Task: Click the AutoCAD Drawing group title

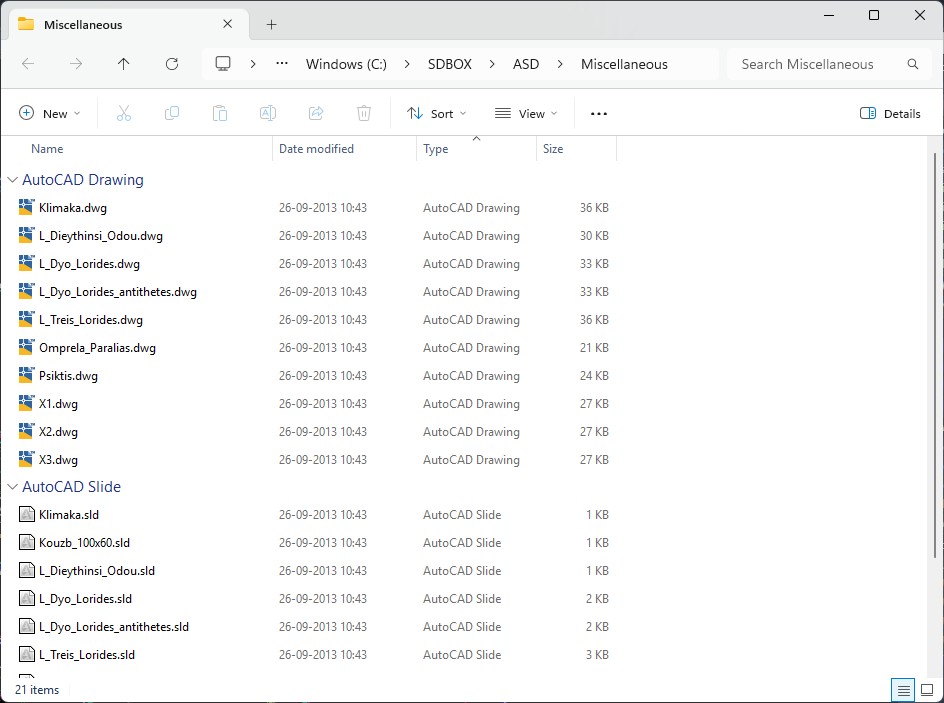Action: [82, 180]
